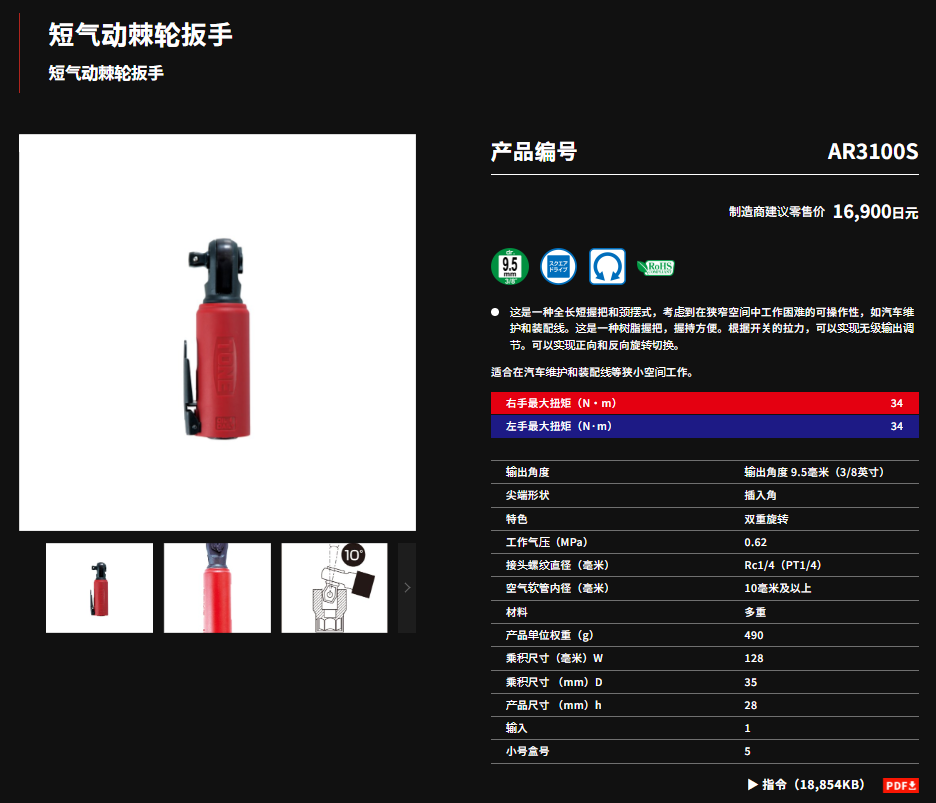
Task: Click the blue square drive icon
Action: (x=558, y=266)
